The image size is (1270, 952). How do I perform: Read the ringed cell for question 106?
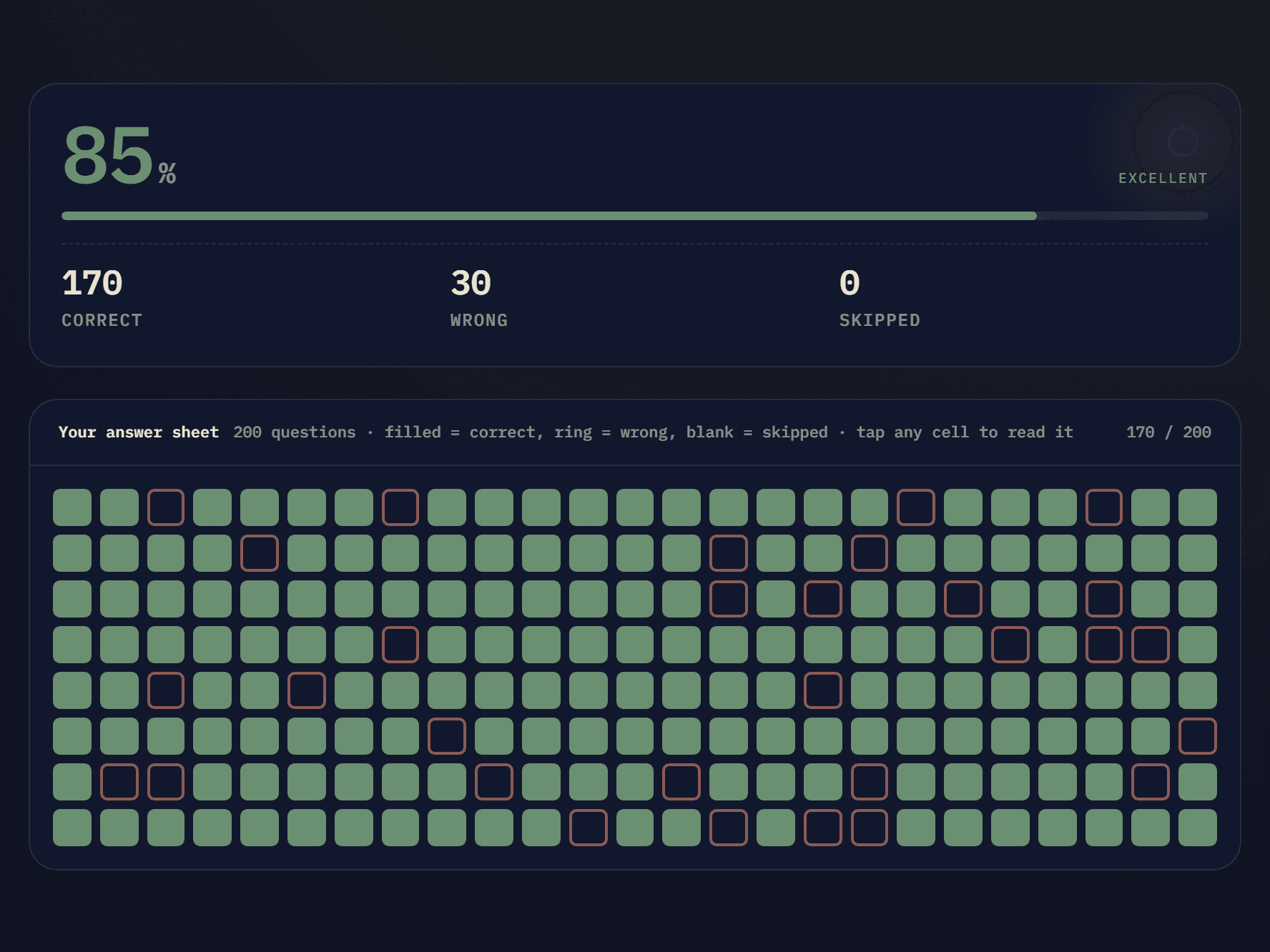coord(307,690)
